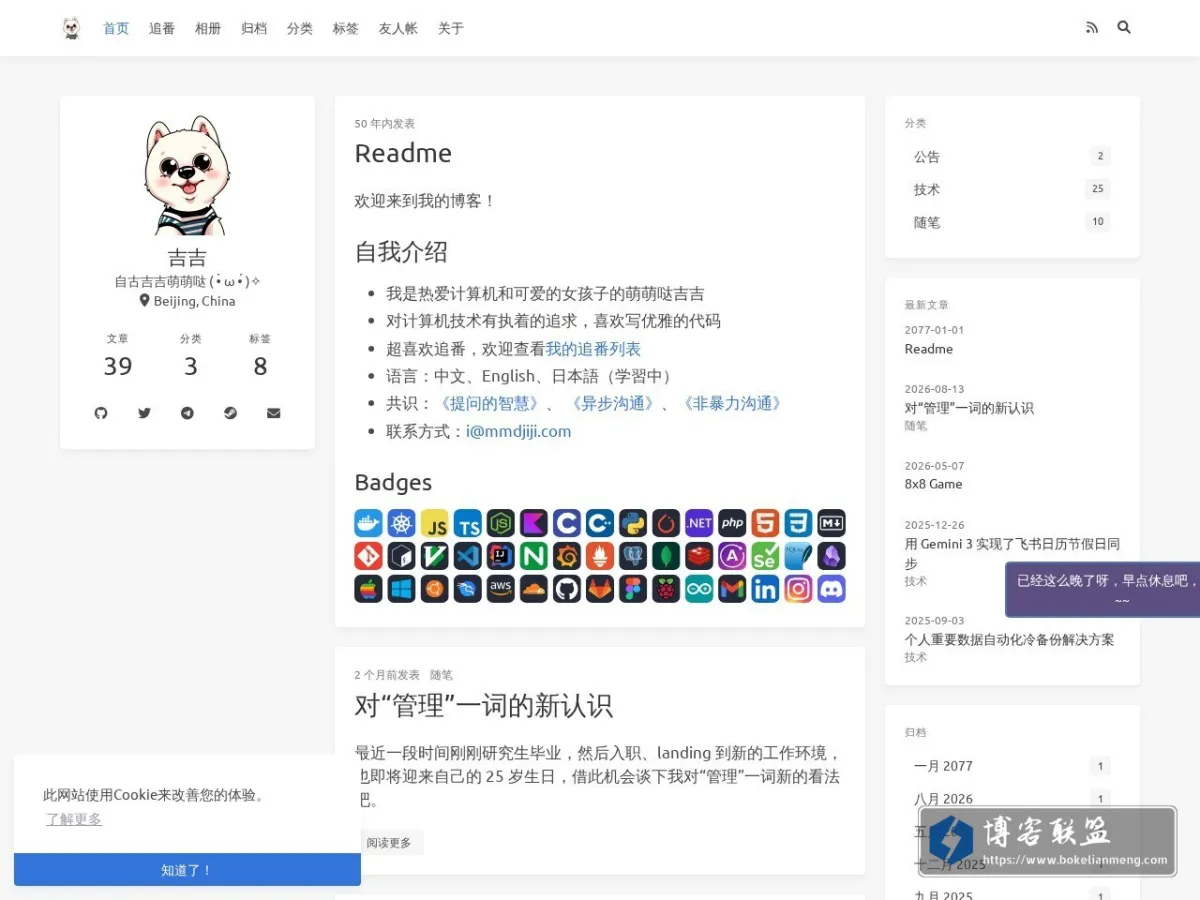The image size is (1200, 900).
Task: Open 我的追番列表 link
Action: (593, 349)
